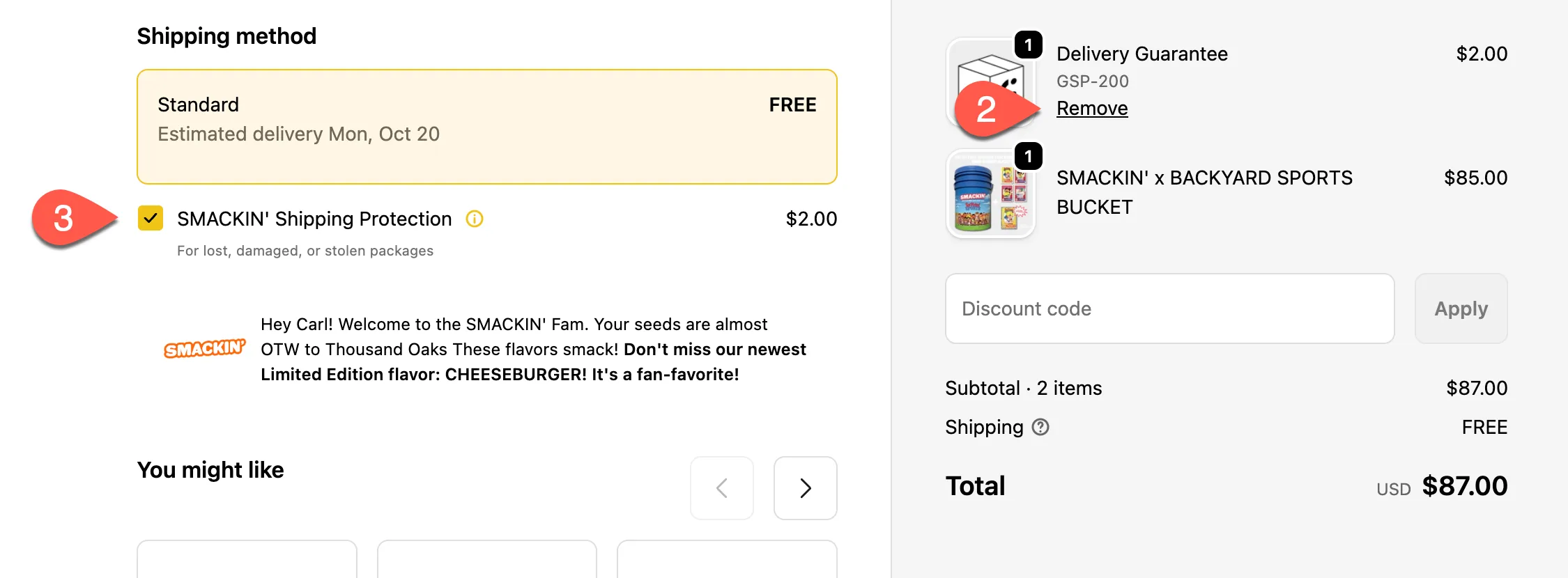Focus the Discount code field
1568x578 pixels.
pyautogui.click(x=1169, y=308)
